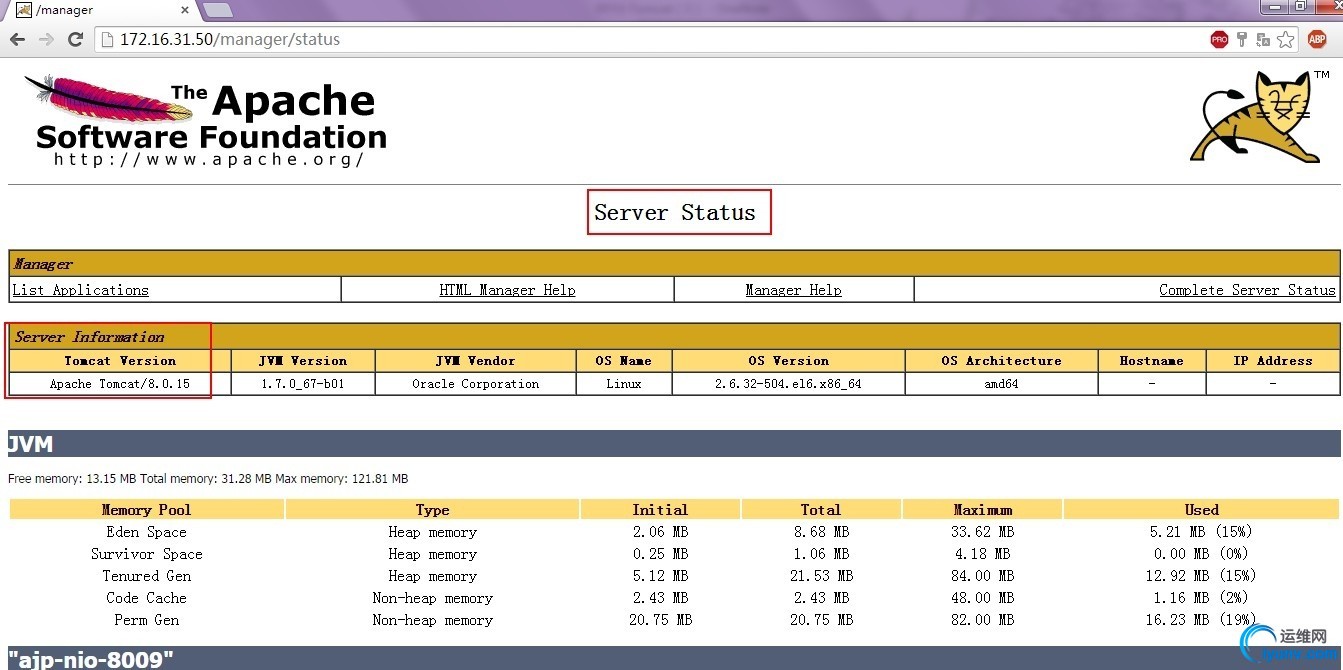Click the translate page icon

1264,40
